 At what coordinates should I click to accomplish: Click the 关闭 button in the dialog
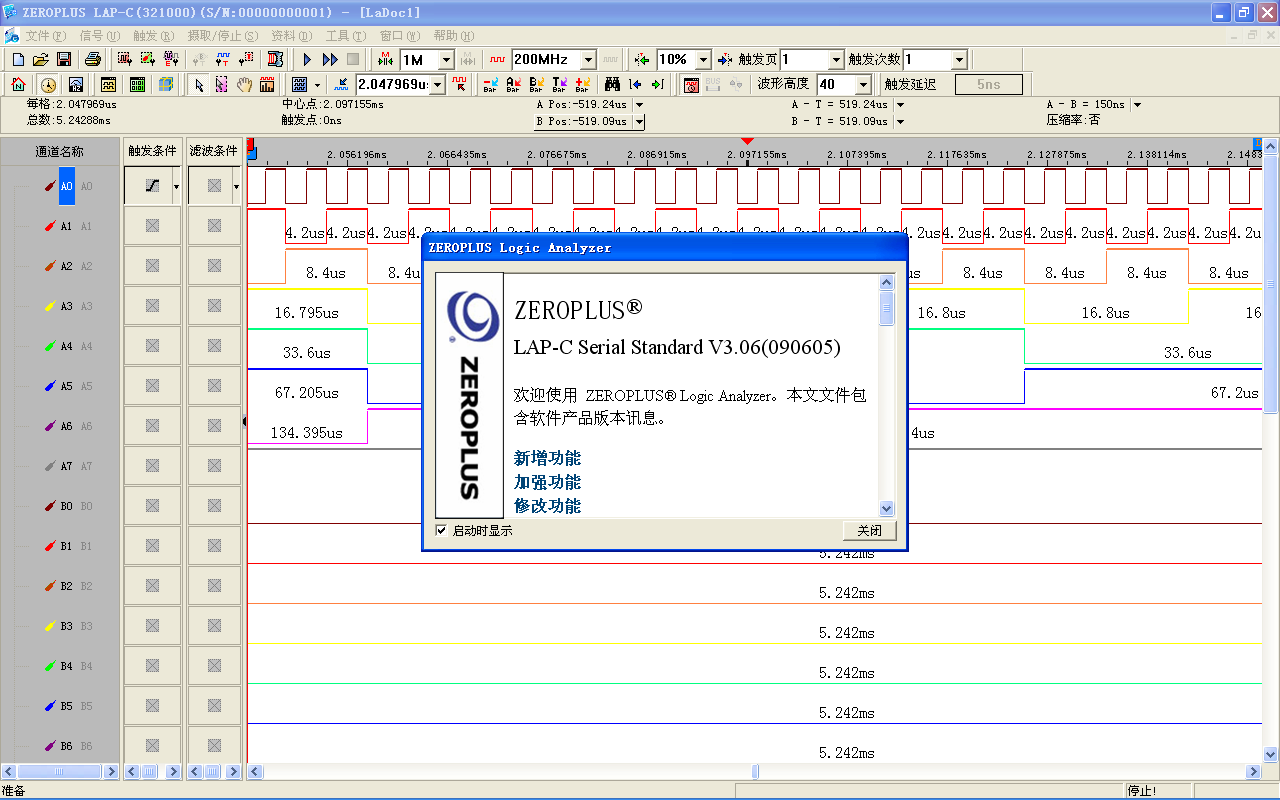[870, 531]
